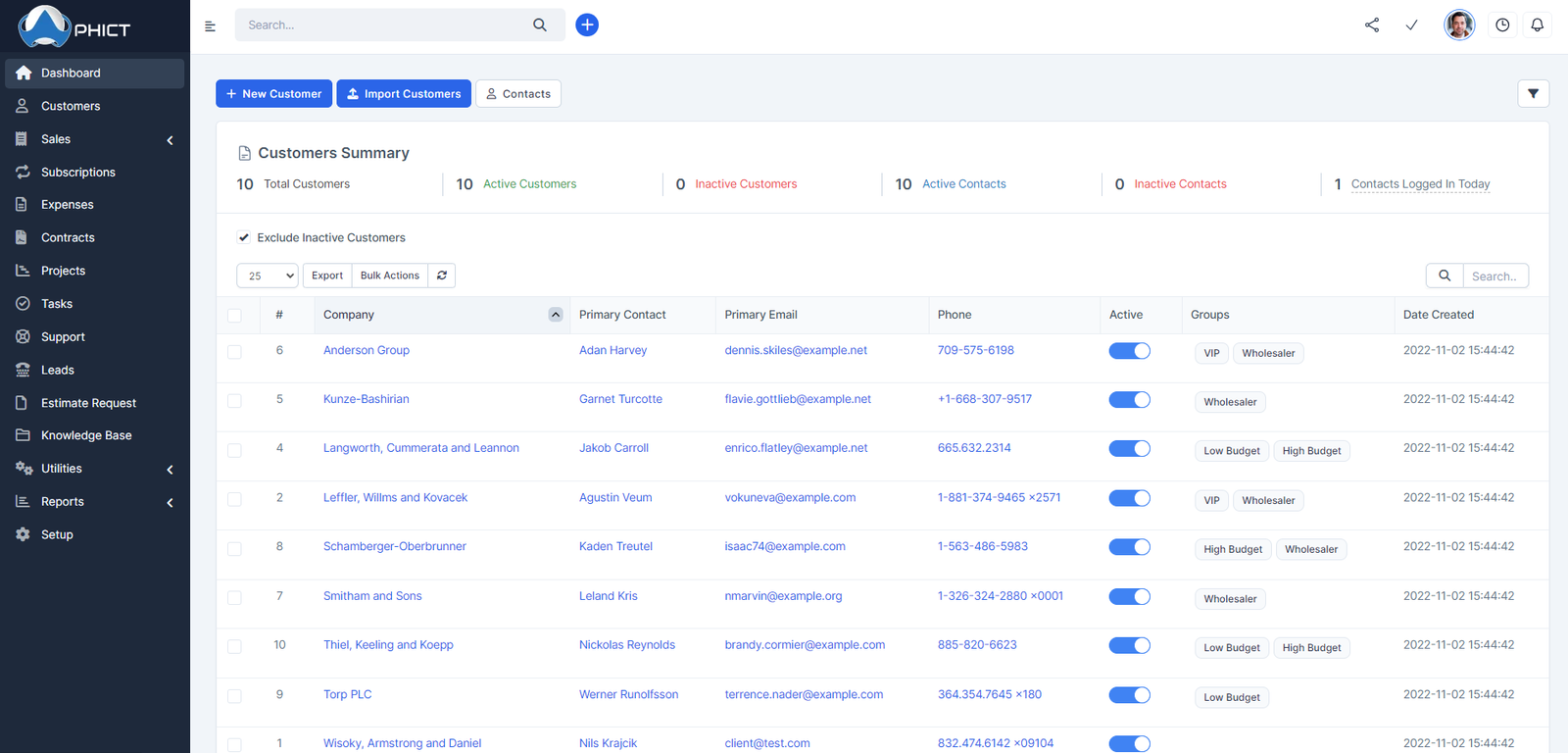Open the Dashboard sidebar item
1568x753 pixels.
94,74
